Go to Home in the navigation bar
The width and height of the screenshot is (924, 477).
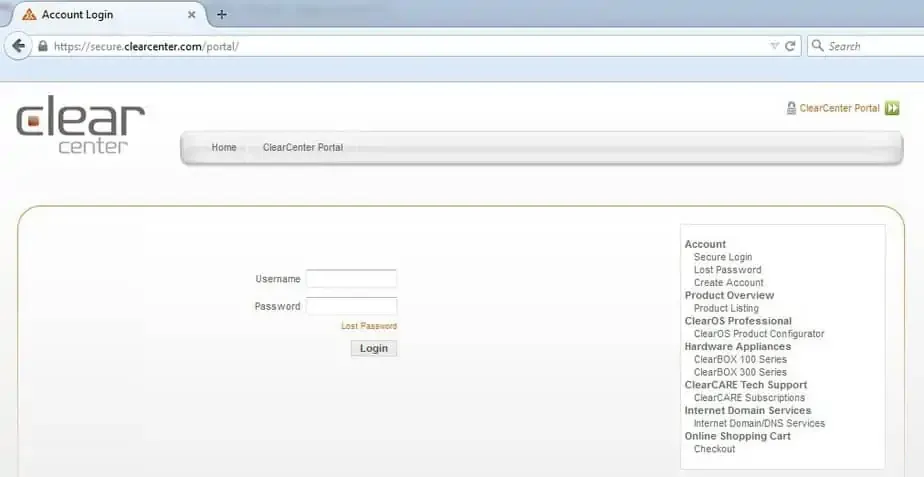click(224, 147)
